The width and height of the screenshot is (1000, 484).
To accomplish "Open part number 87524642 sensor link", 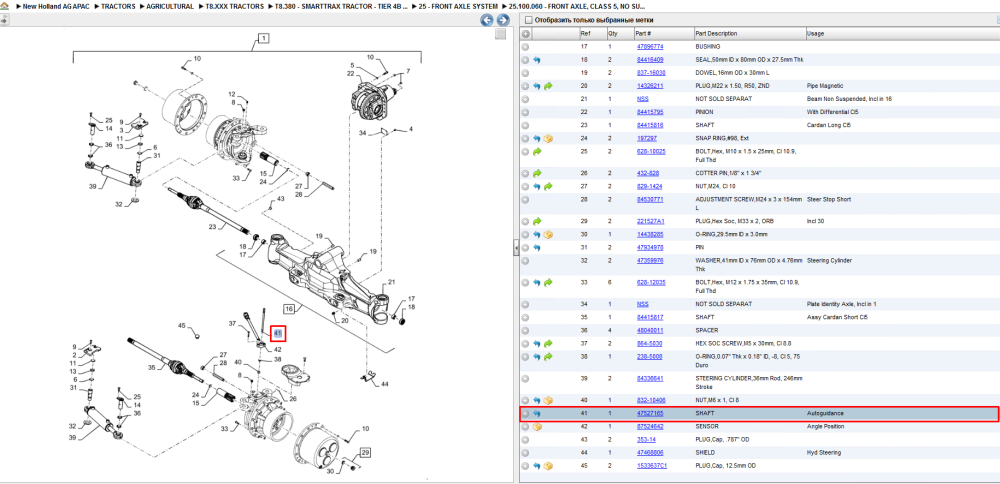I will (650, 427).
